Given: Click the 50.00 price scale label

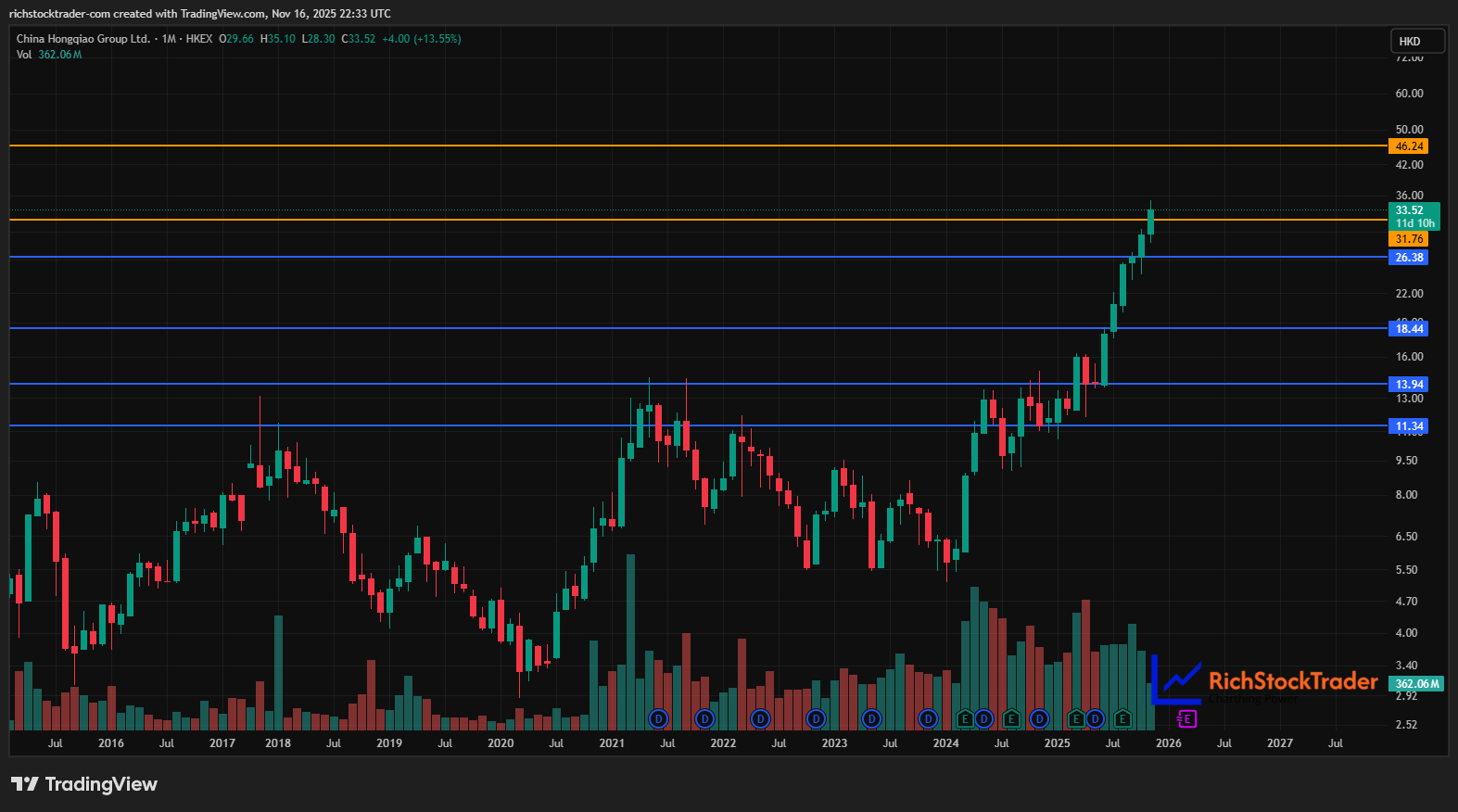Looking at the screenshot, I should click(1409, 130).
